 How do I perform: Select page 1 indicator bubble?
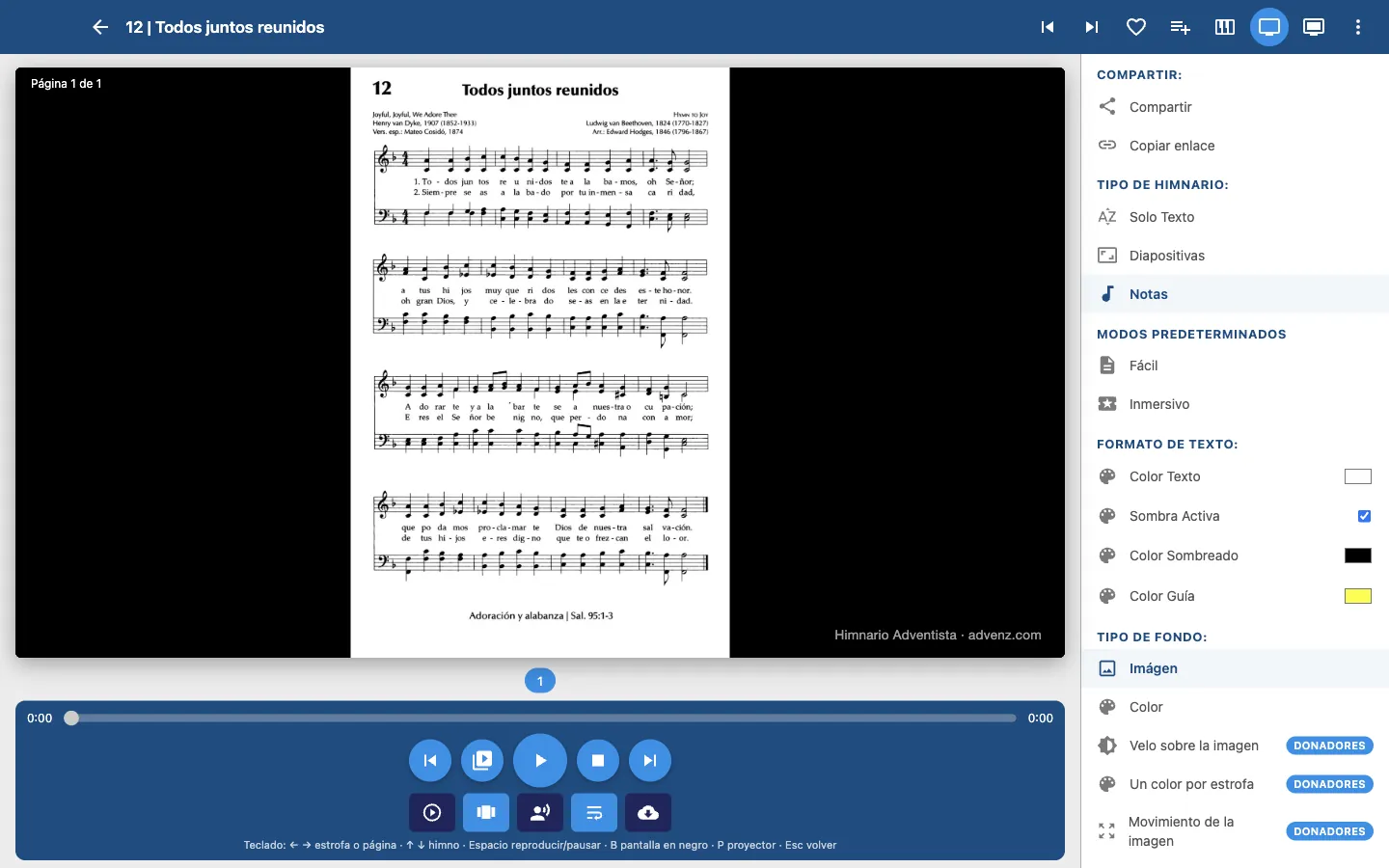[x=540, y=681]
